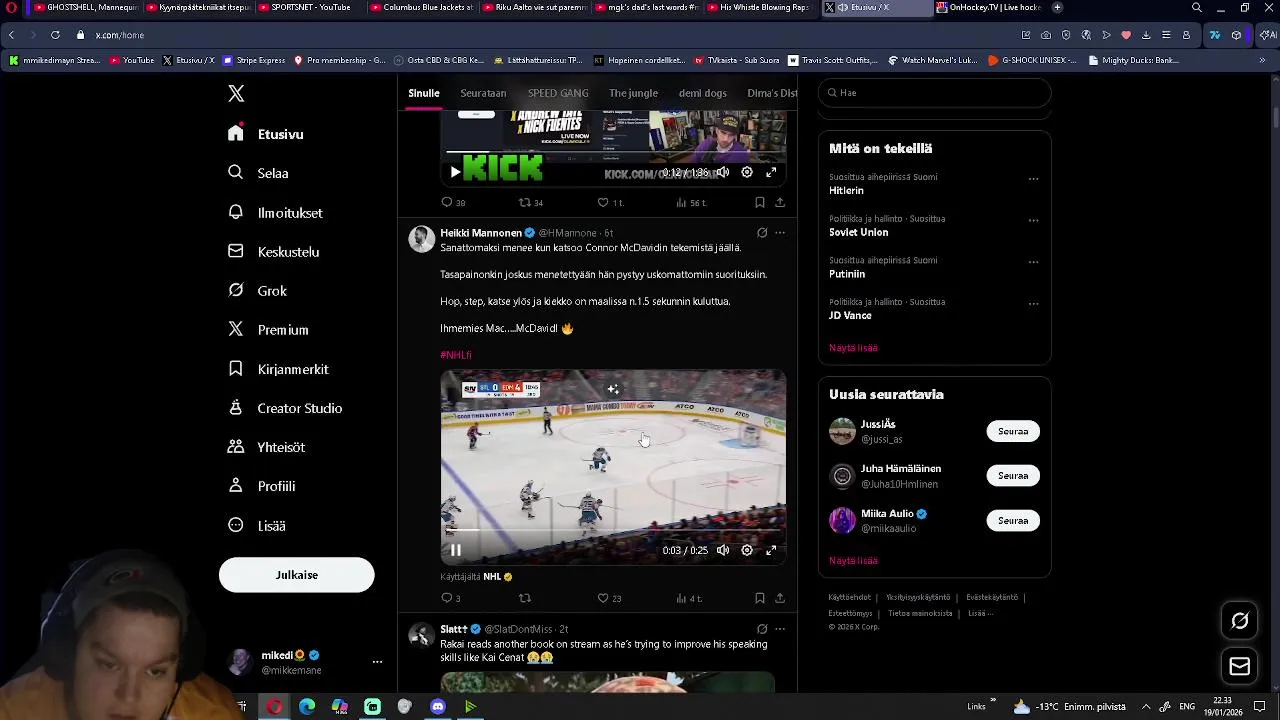This screenshot has width=1280, height=720.
Task: Open floating messages envelope button
Action: point(1239,666)
